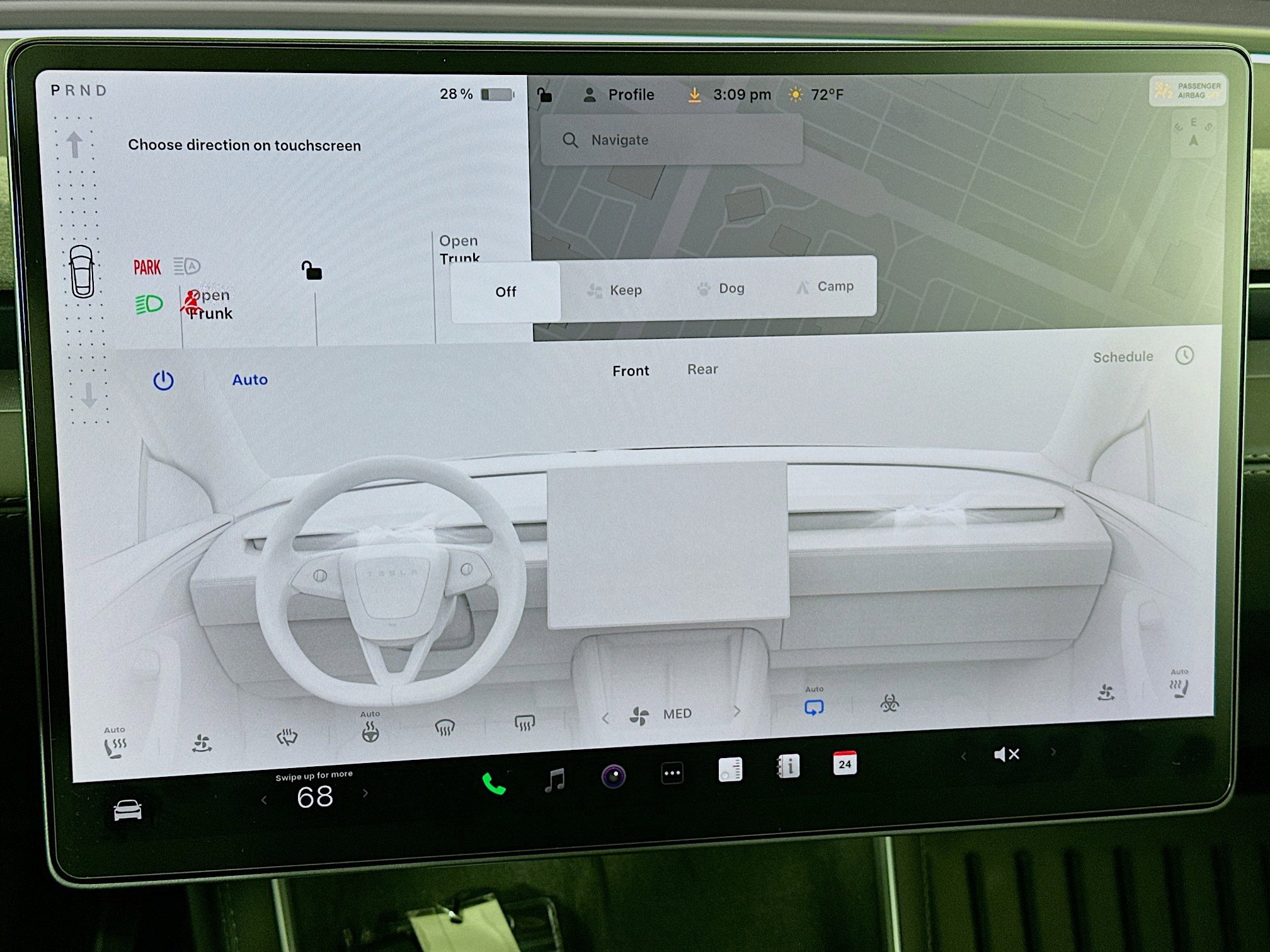Tap the battery icon beside 28 %

tap(498, 94)
